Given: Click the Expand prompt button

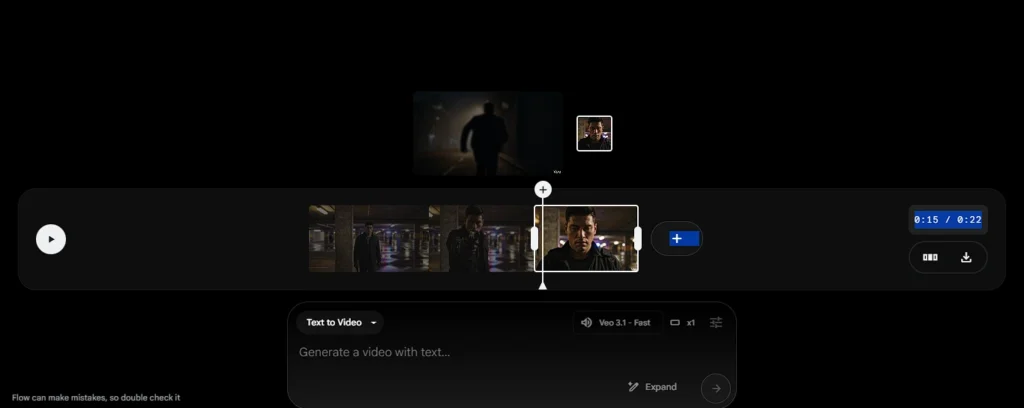Looking at the screenshot, I should pyautogui.click(x=652, y=387).
